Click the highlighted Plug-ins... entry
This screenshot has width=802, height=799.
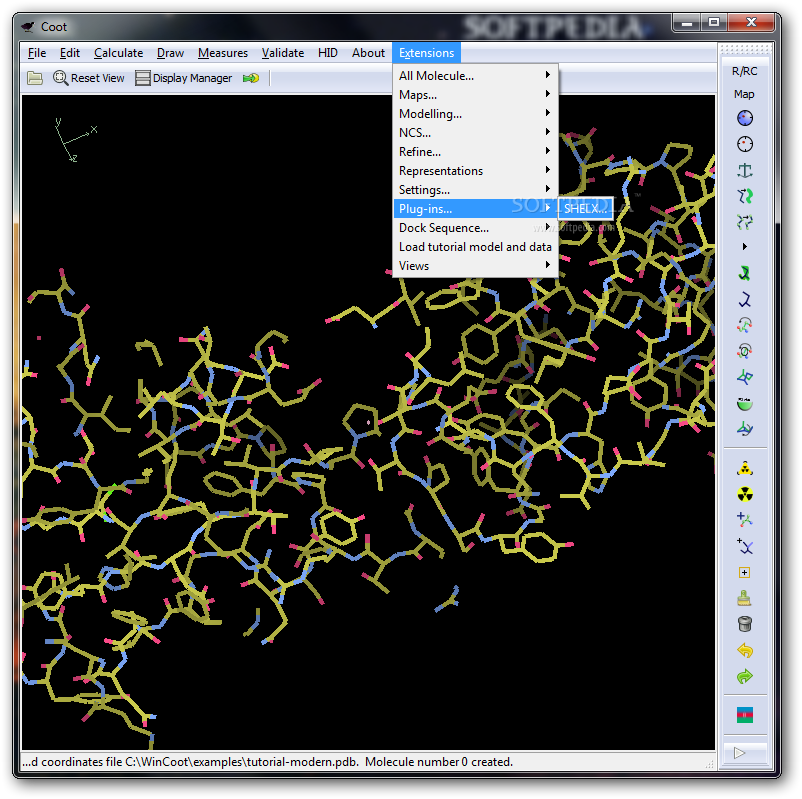475,209
